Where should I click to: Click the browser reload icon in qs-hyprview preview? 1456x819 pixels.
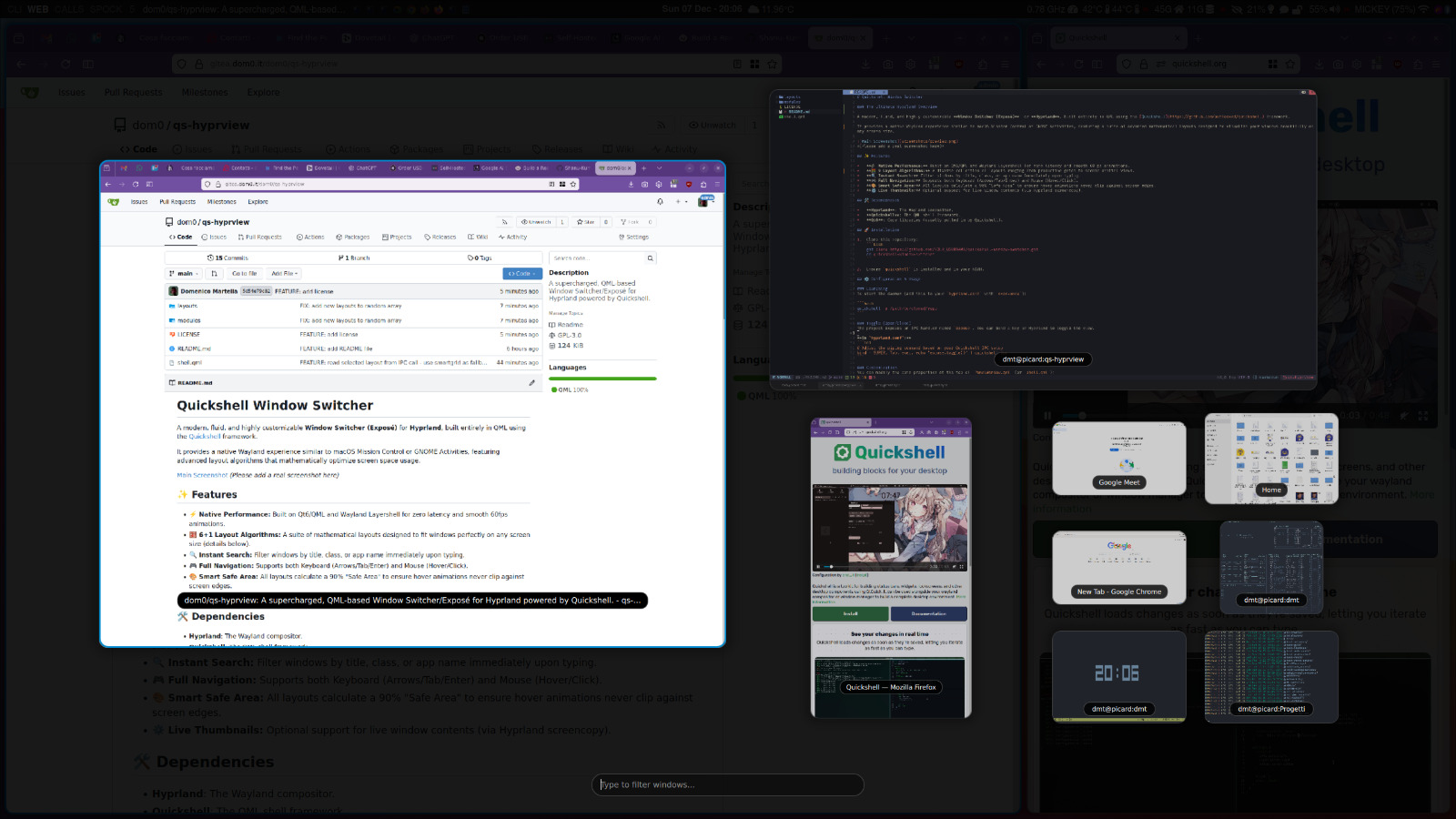[x=136, y=184]
